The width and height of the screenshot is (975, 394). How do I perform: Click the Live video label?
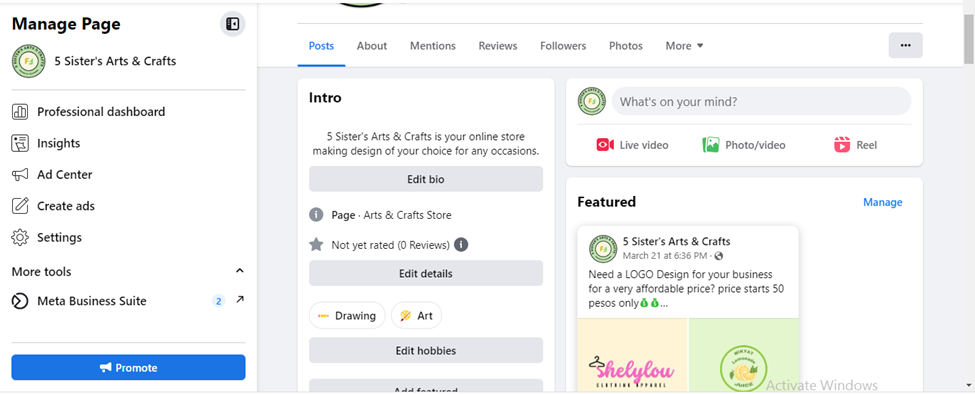pyautogui.click(x=644, y=145)
